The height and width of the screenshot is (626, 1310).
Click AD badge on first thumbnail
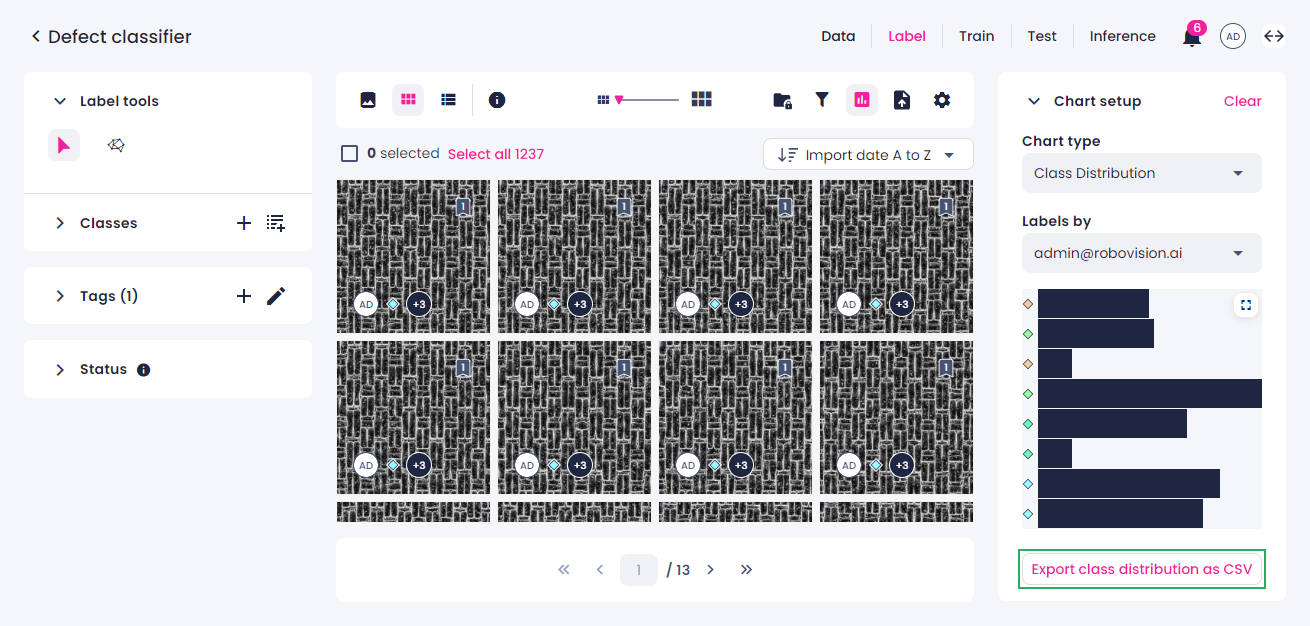pos(366,304)
